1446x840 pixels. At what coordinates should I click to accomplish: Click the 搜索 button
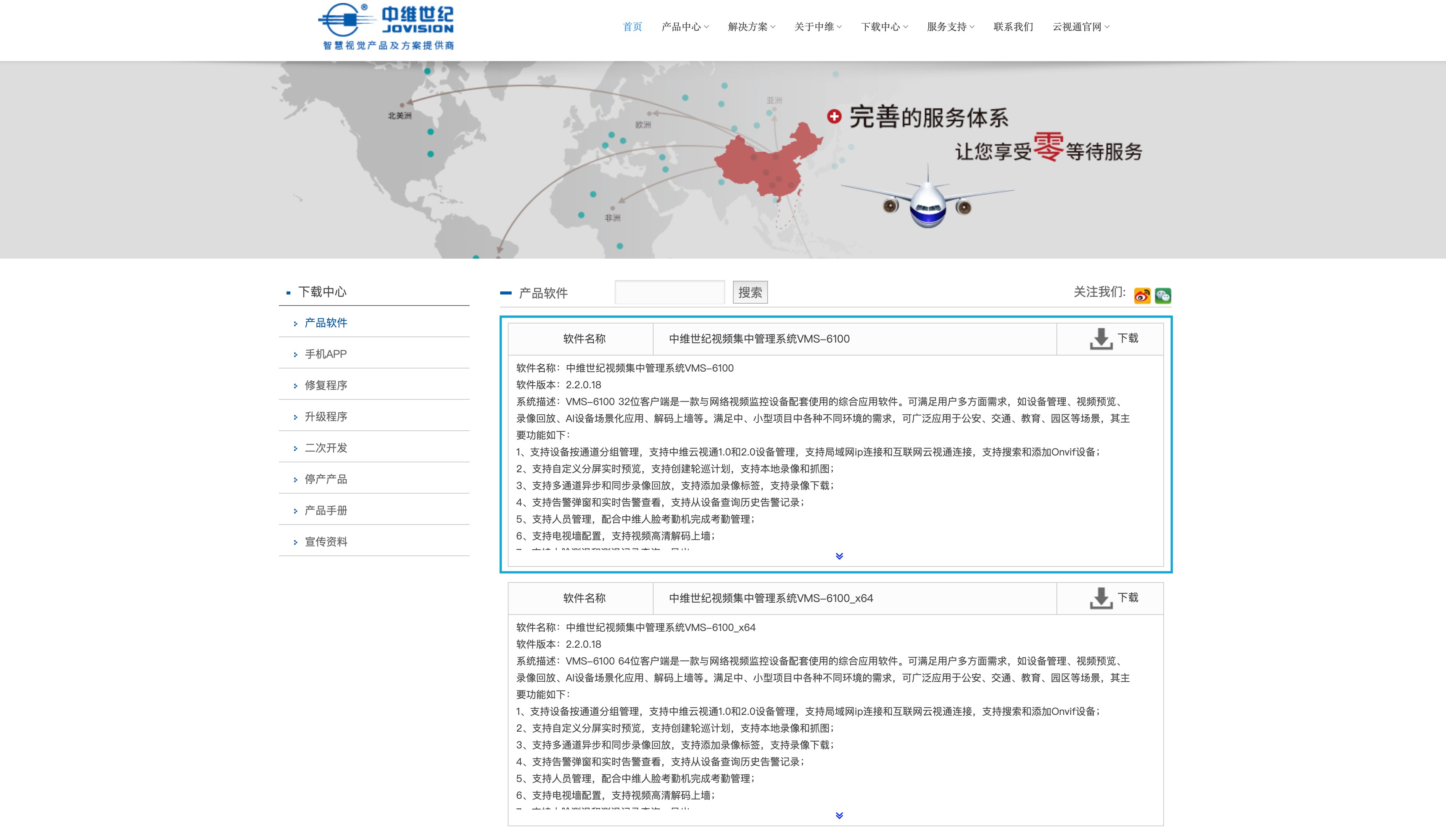coord(750,292)
